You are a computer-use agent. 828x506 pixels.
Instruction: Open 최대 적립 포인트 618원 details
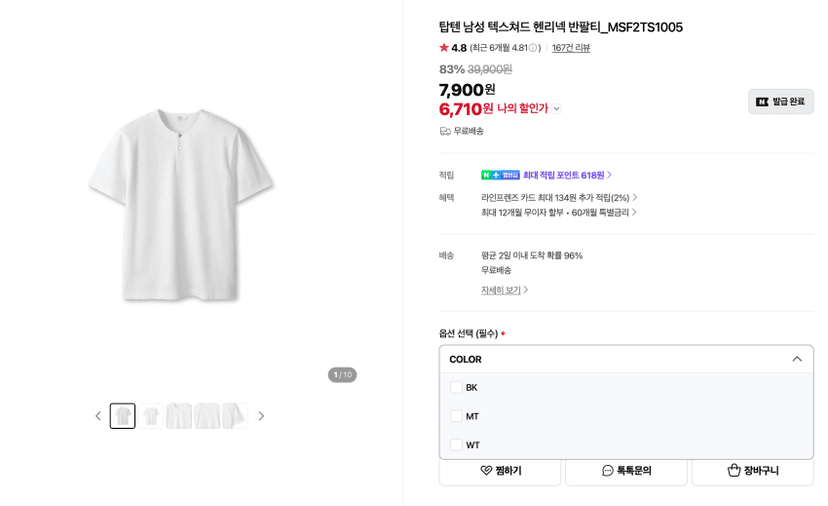point(567,175)
